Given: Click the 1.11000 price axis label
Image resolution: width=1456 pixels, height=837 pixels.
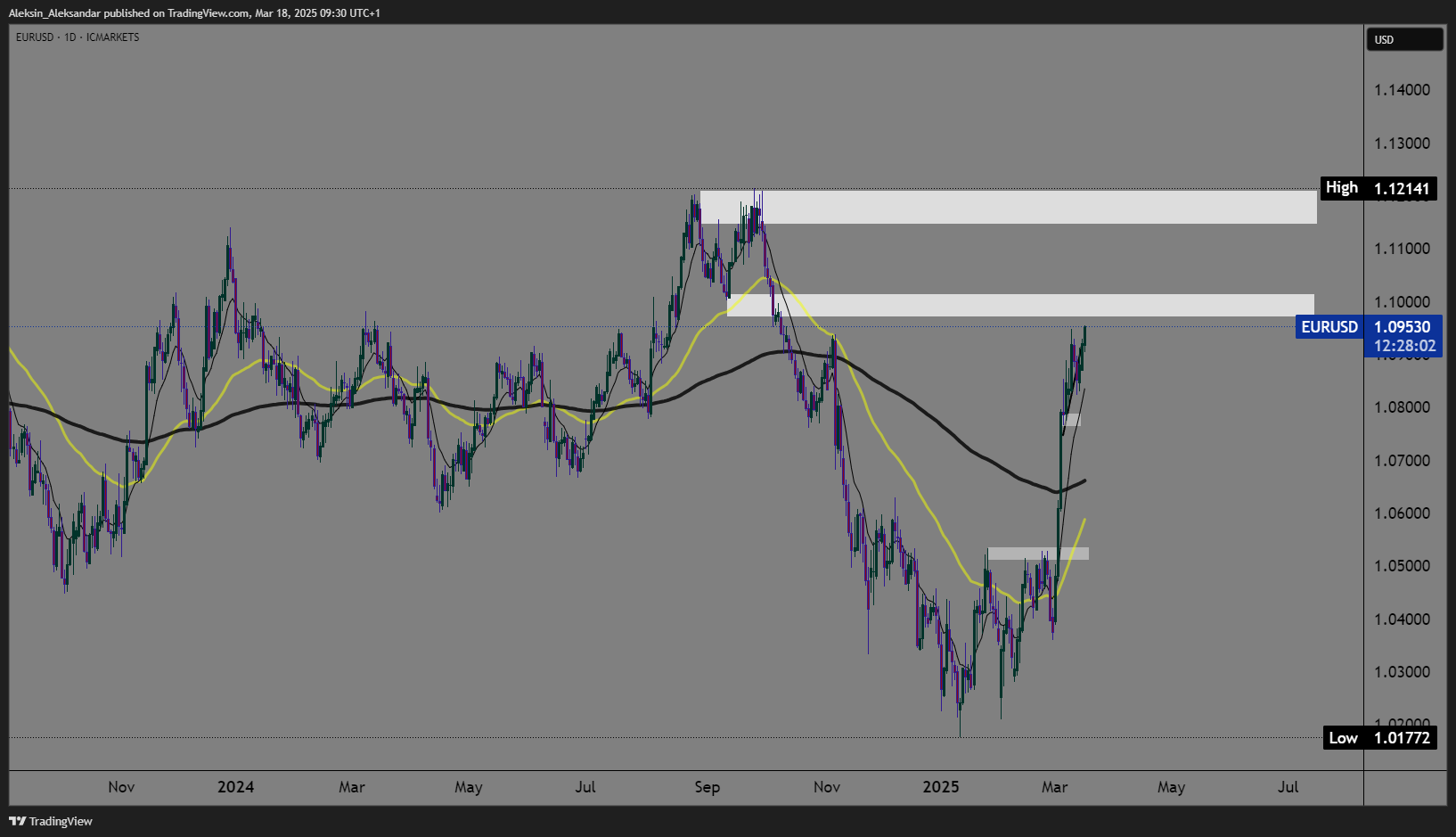Looking at the screenshot, I should pyautogui.click(x=1402, y=249).
